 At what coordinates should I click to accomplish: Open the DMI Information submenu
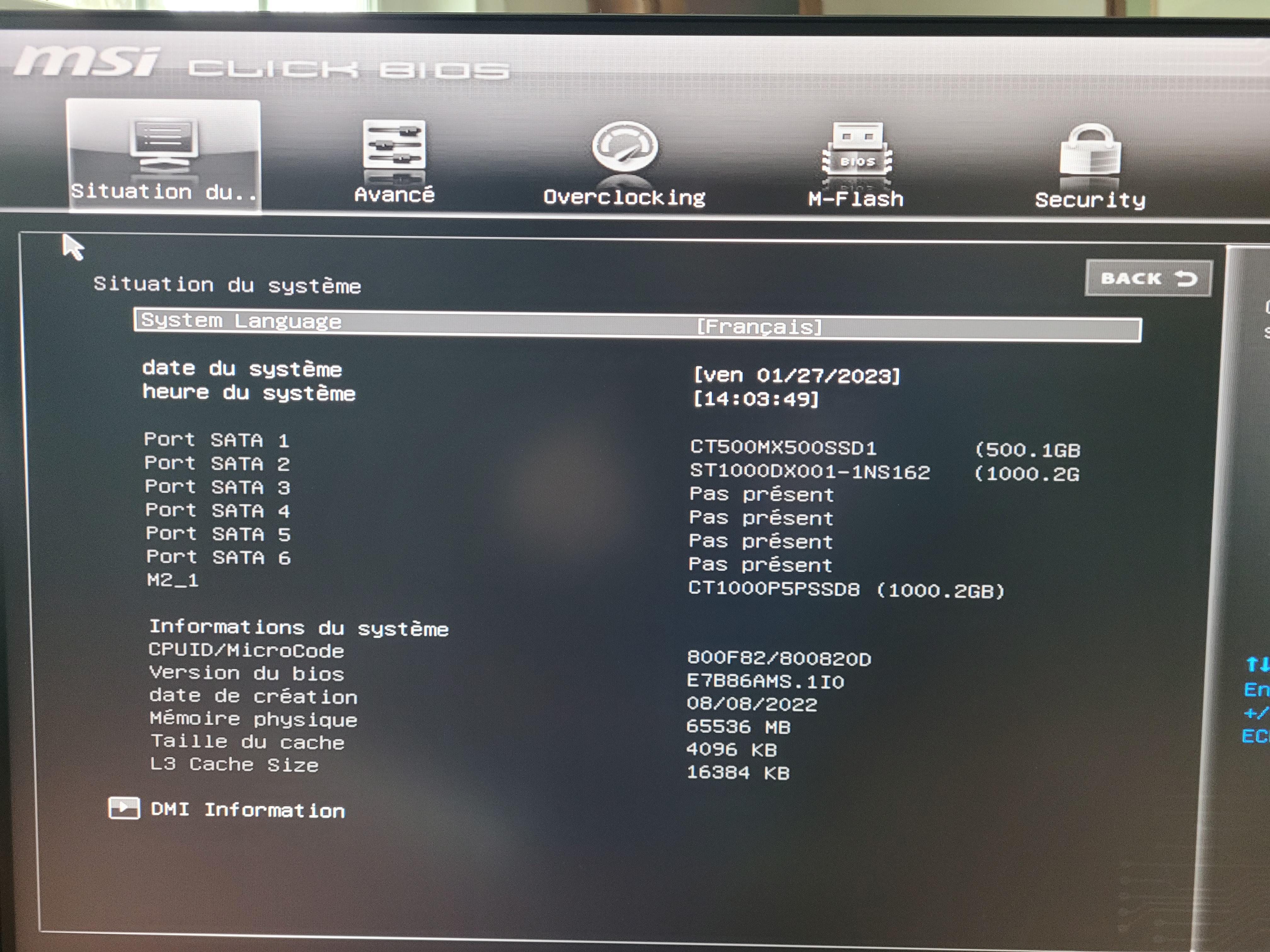point(248,810)
